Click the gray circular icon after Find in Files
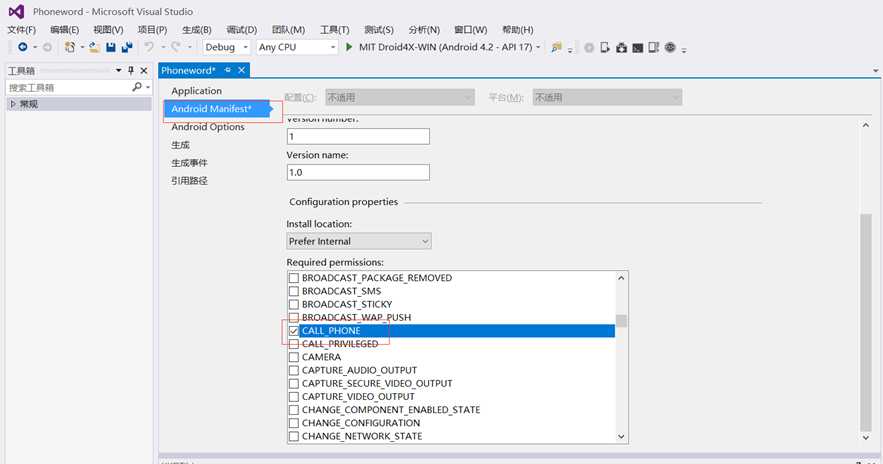 point(589,48)
